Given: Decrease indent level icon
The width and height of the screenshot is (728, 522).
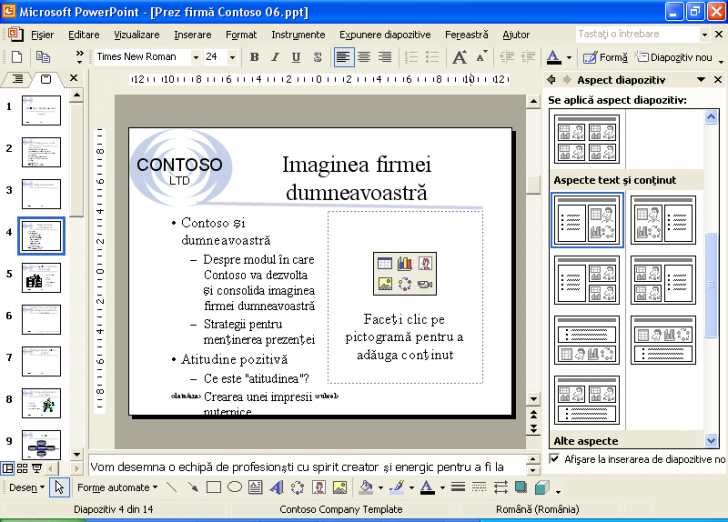Looking at the screenshot, I should pos(507,57).
